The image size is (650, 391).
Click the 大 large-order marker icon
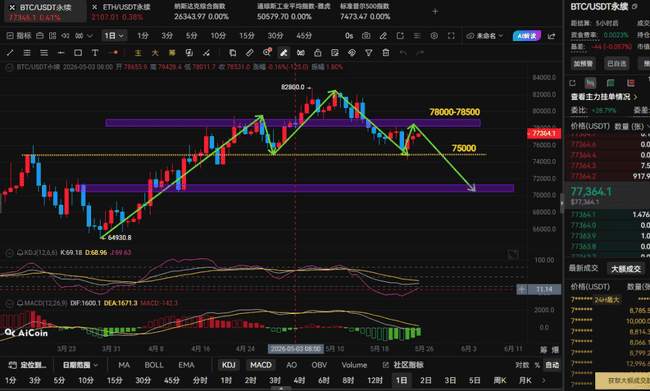155,53
